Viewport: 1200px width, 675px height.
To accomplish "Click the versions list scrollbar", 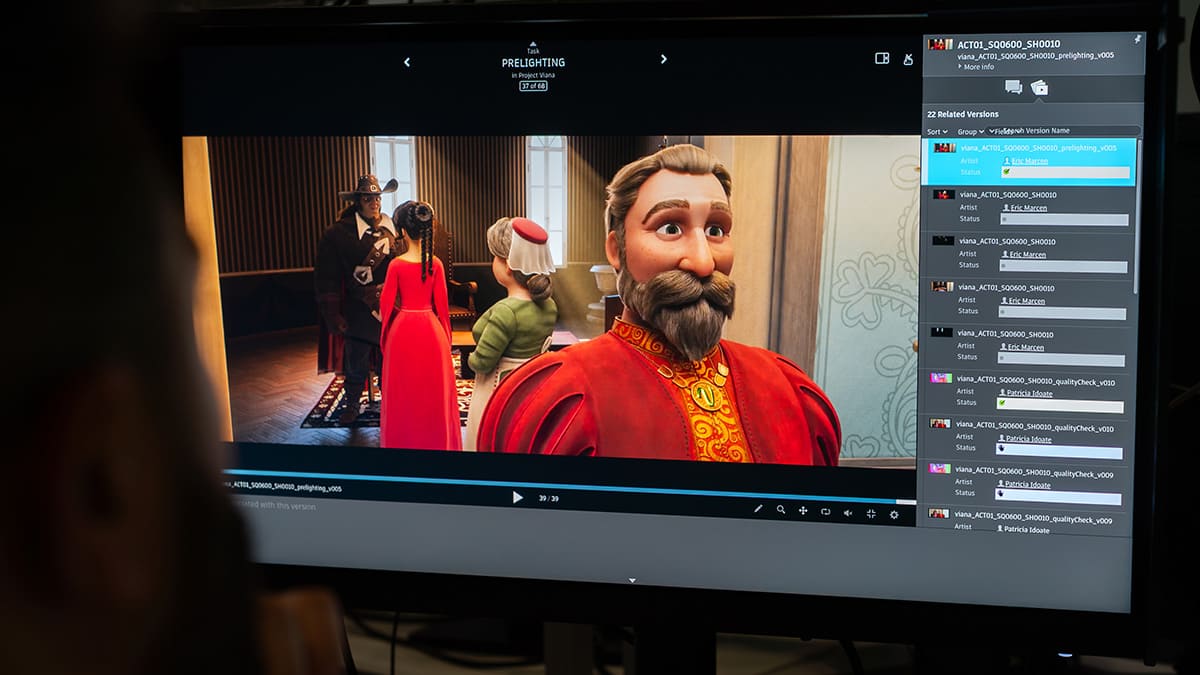I will pos(1137,215).
